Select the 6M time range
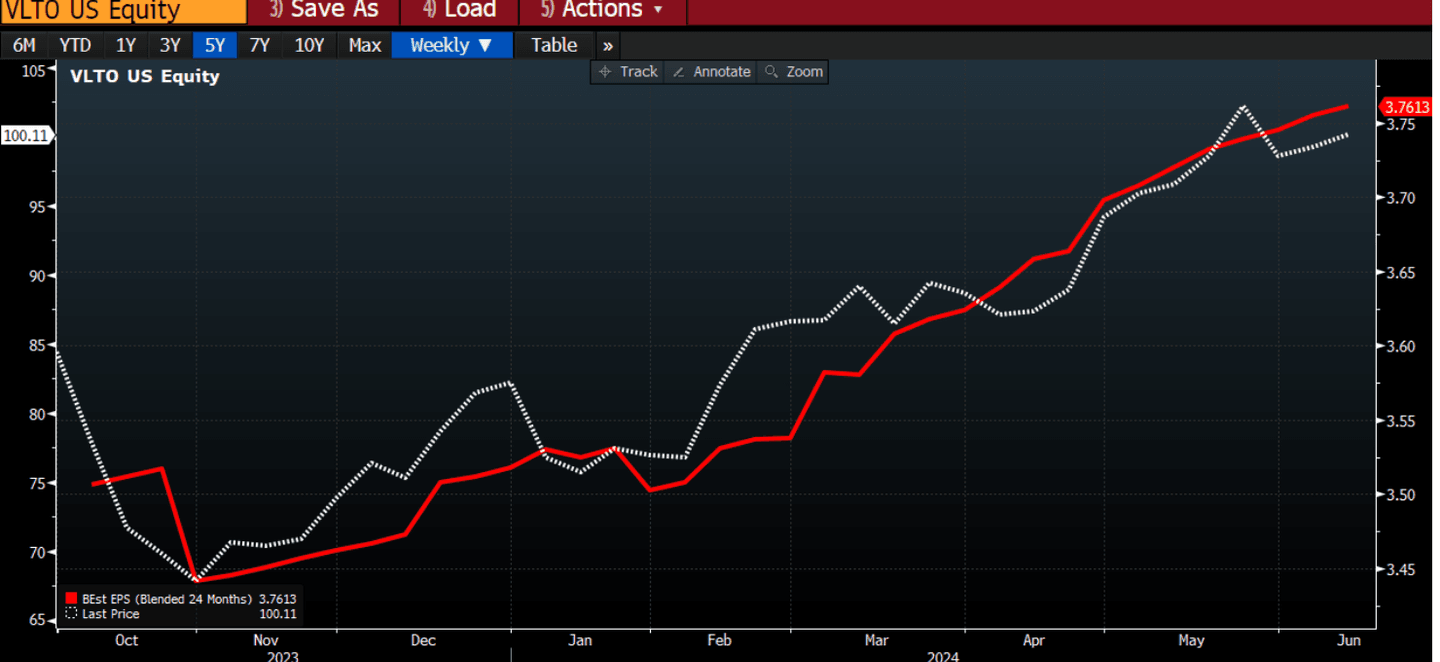This screenshot has height=662, width=1440. pos(24,45)
